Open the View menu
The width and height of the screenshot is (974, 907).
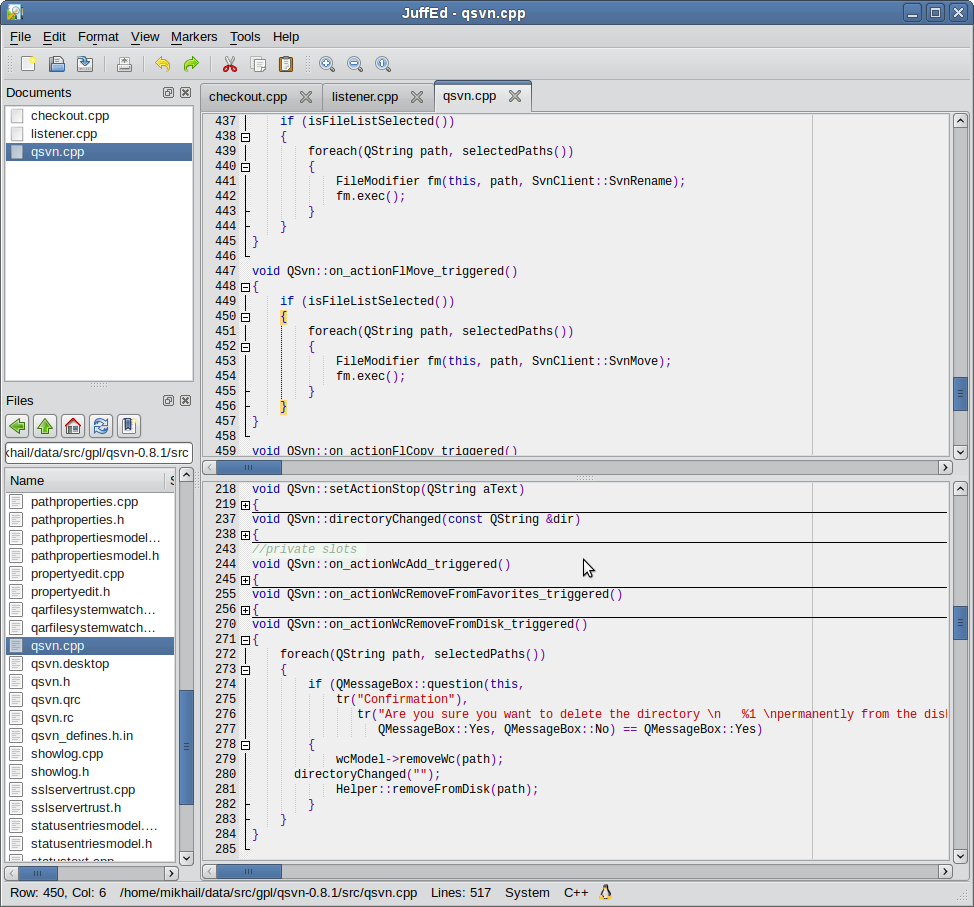(x=145, y=37)
